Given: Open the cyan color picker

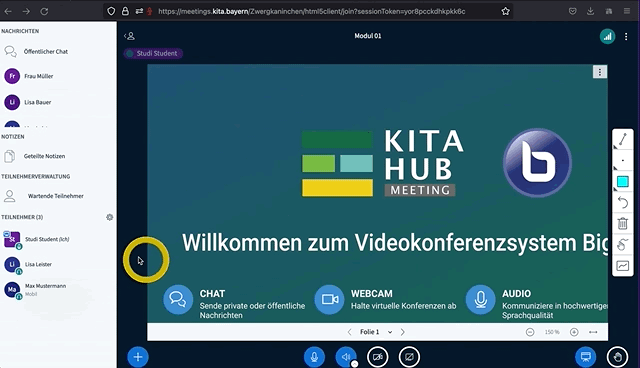Looking at the screenshot, I should [x=622, y=182].
